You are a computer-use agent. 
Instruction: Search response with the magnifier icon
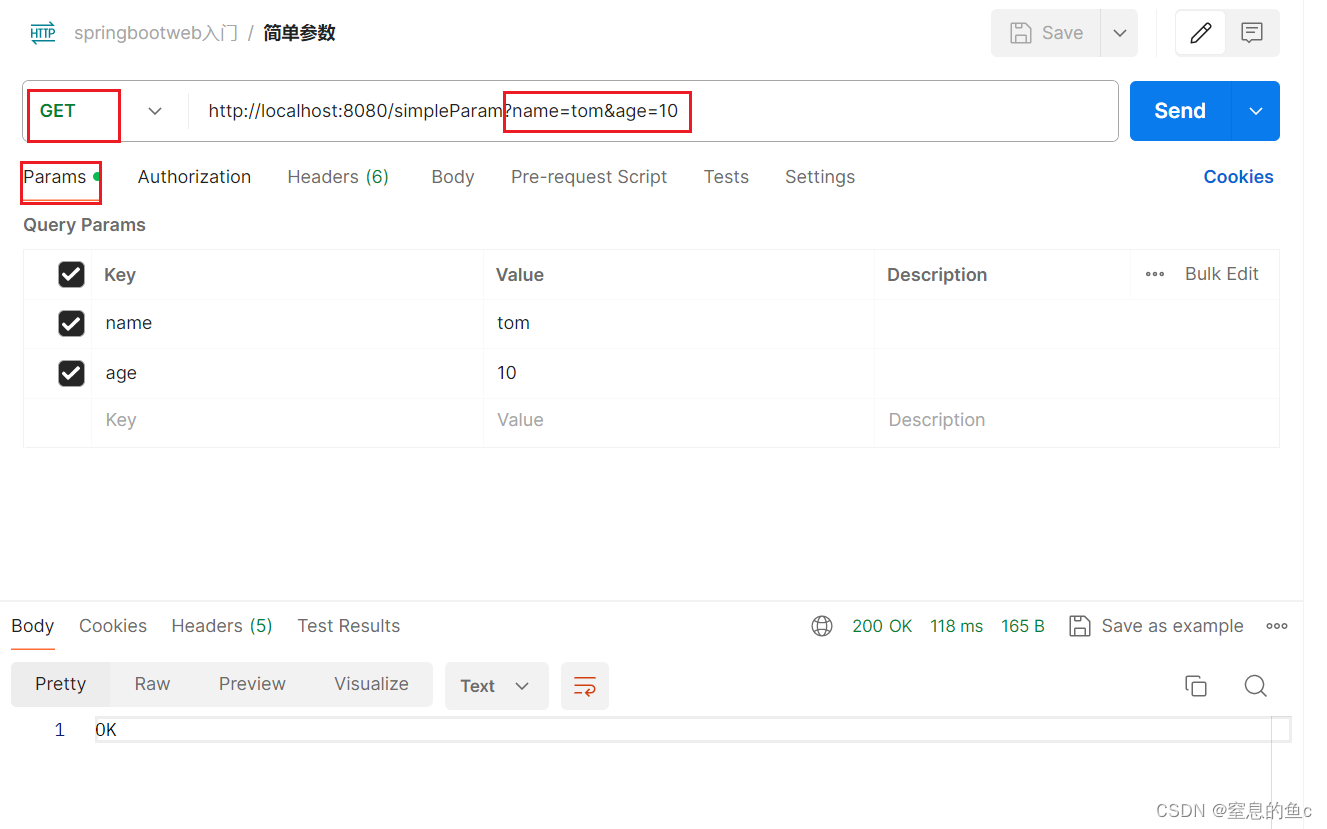(1256, 686)
